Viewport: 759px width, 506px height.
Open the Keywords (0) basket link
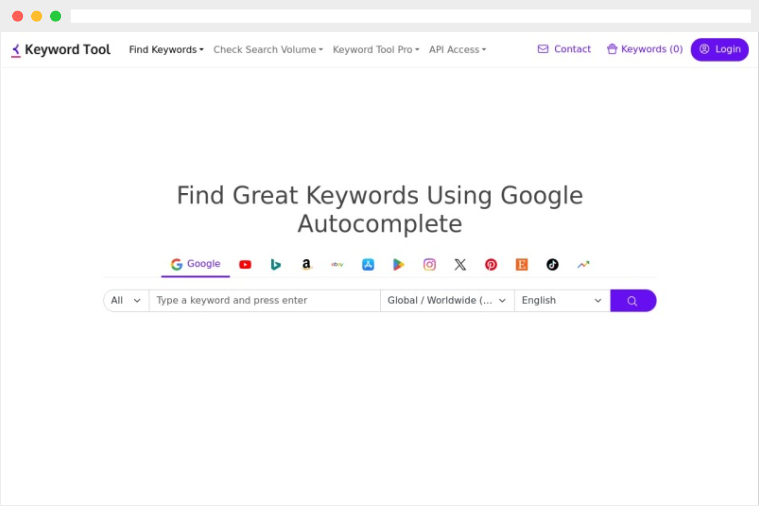click(645, 49)
